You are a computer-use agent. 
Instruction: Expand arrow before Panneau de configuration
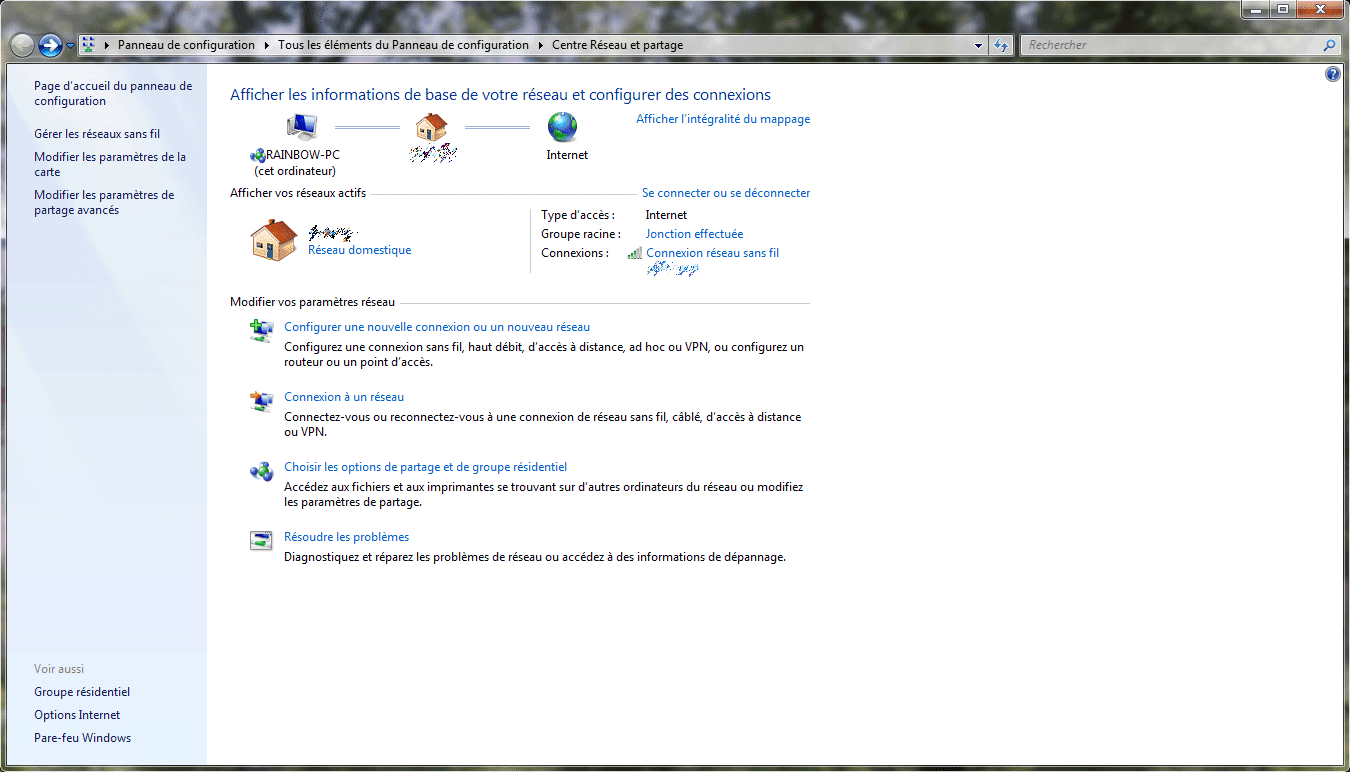[107, 45]
